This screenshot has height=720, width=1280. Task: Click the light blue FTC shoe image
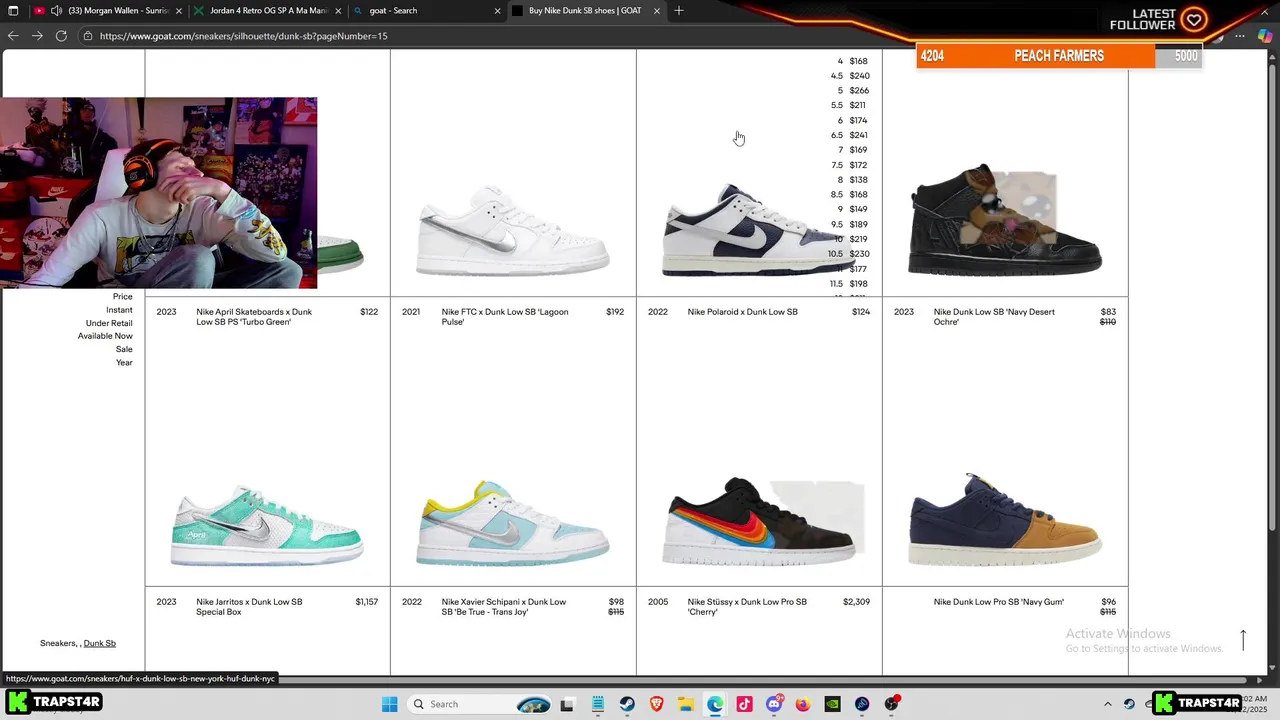tap(512, 523)
